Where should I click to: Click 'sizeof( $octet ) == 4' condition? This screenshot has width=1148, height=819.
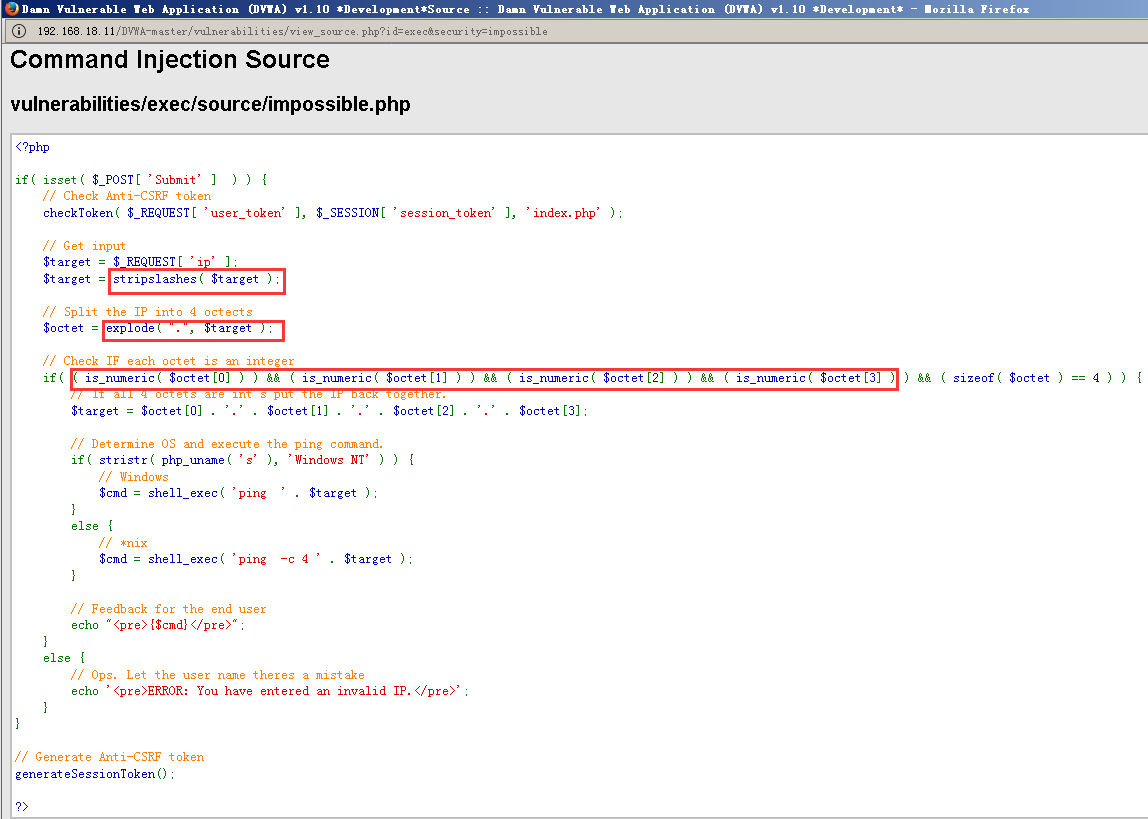coord(1026,378)
